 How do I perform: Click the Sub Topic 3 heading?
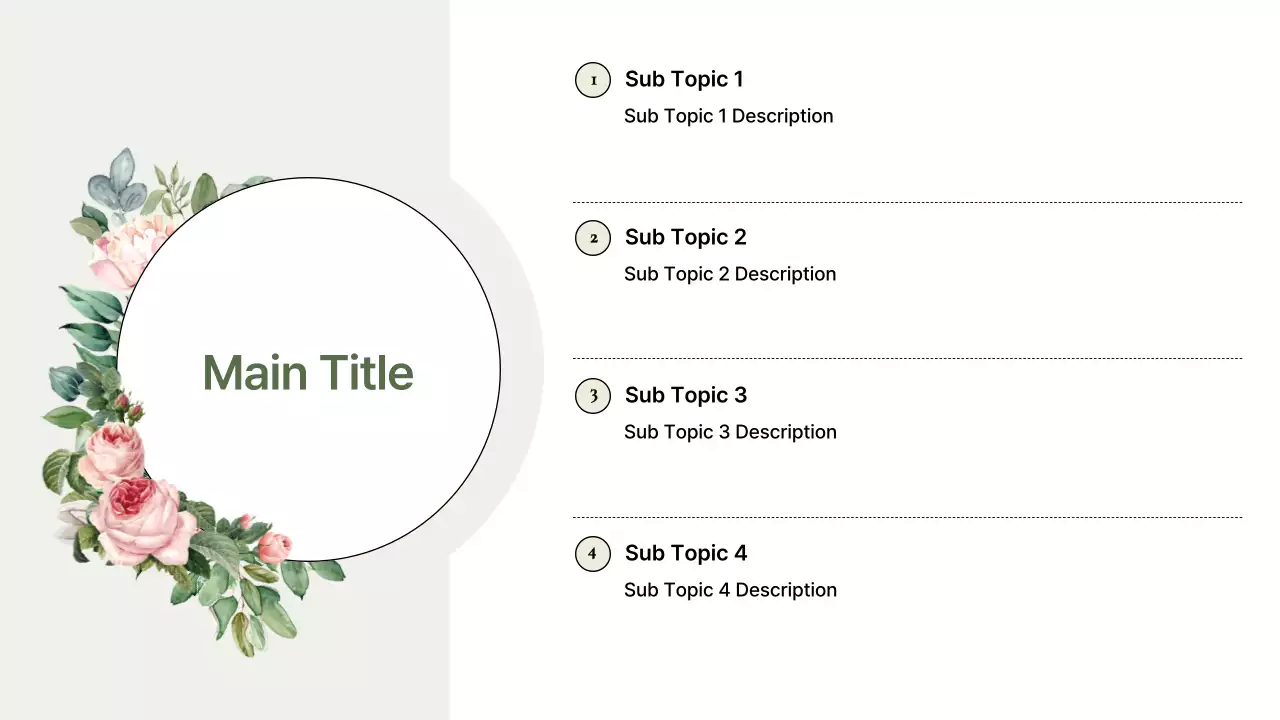(685, 395)
